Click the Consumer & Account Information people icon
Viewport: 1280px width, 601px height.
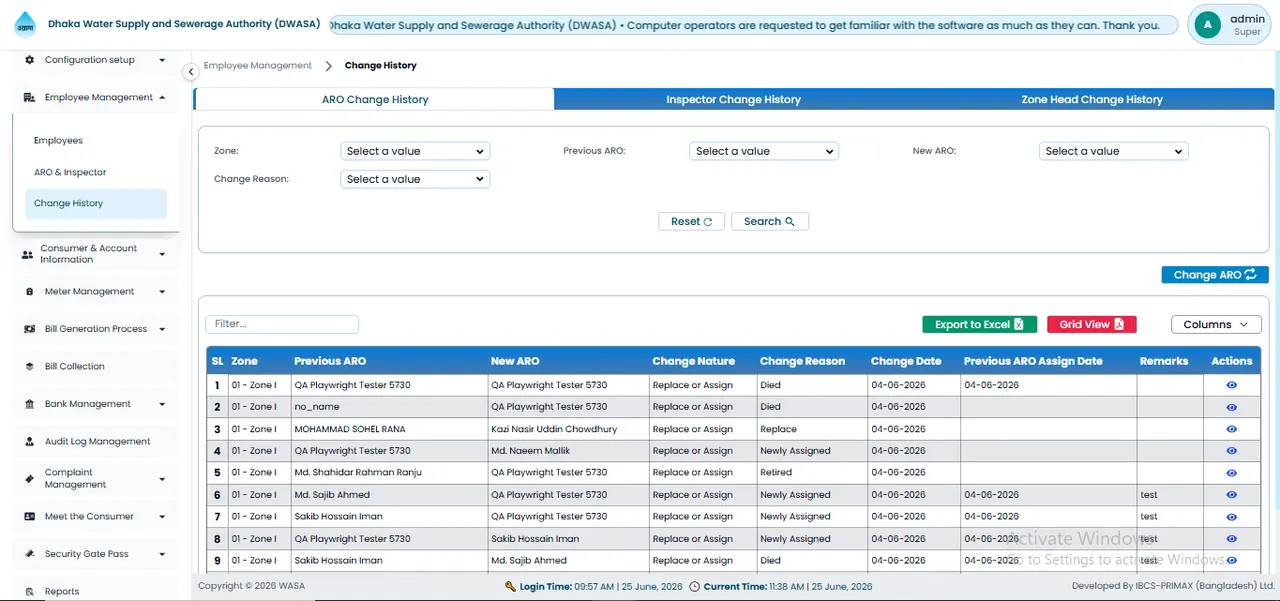click(27, 255)
